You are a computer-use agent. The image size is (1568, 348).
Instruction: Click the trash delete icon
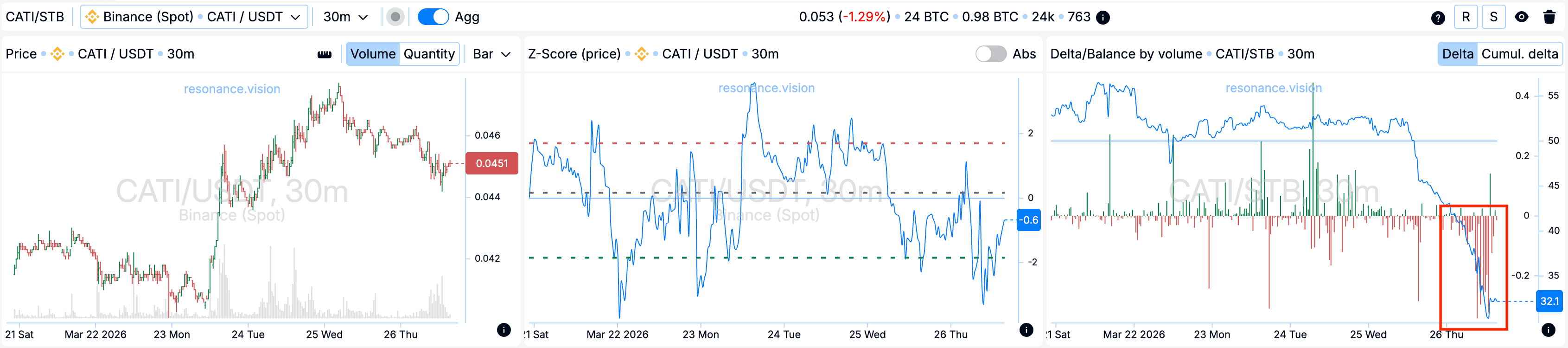point(1549,17)
